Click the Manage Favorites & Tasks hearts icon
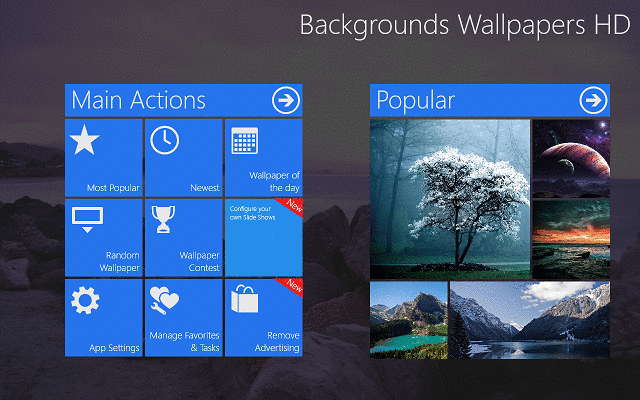This screenshot has width=640, height=400. (164, 300)
